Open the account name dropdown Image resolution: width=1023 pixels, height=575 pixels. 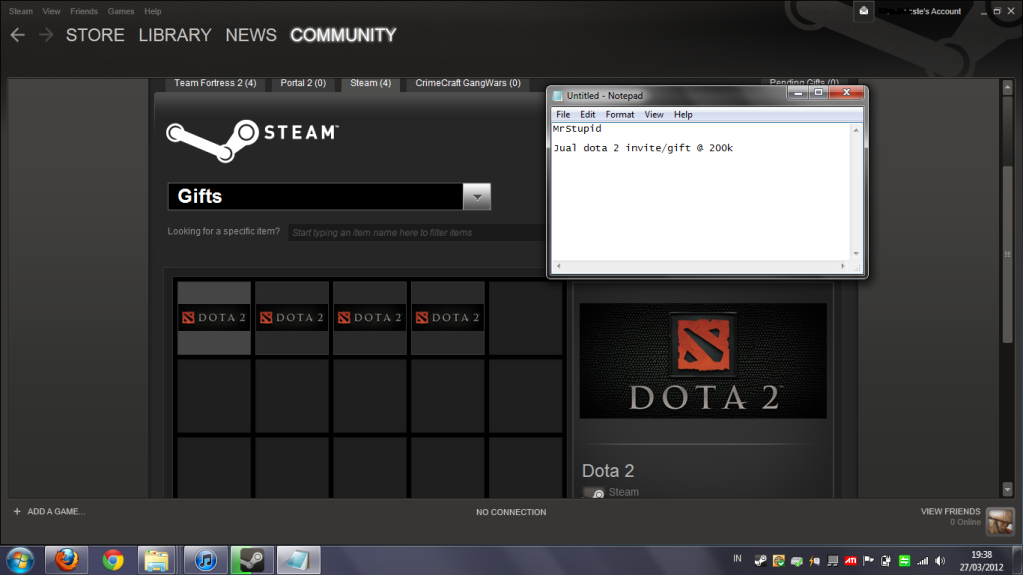coord(919,11)
